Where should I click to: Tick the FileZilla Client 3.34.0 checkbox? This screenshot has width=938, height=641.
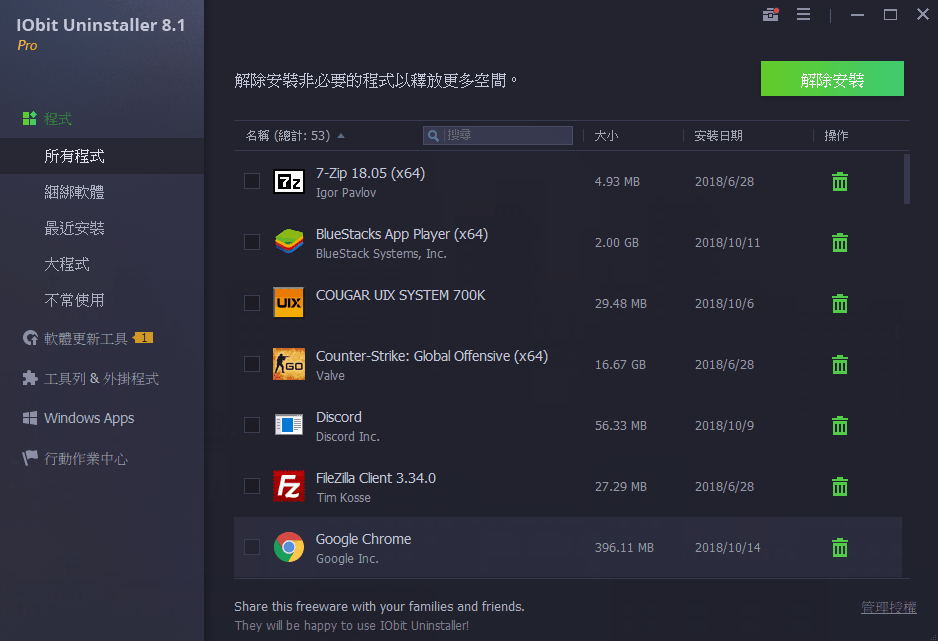pos(251,486)
